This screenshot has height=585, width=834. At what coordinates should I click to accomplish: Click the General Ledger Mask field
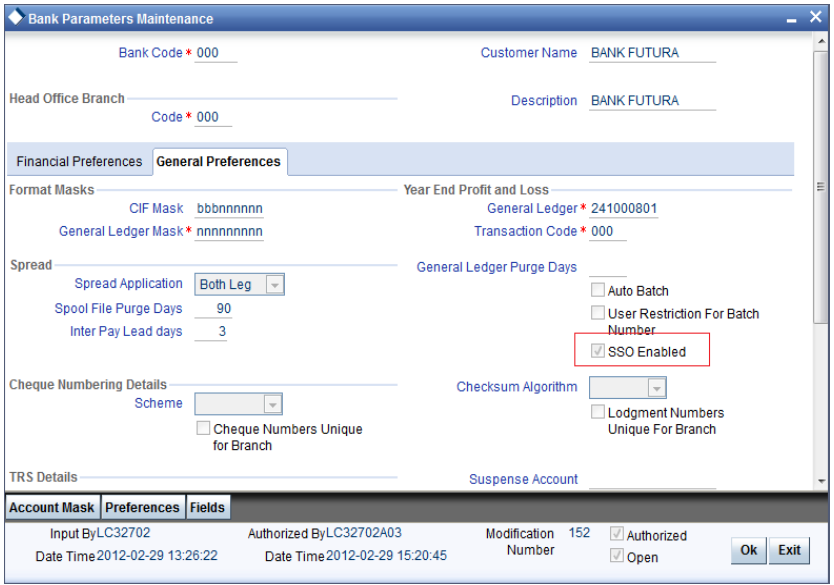[x=229, y=232]
